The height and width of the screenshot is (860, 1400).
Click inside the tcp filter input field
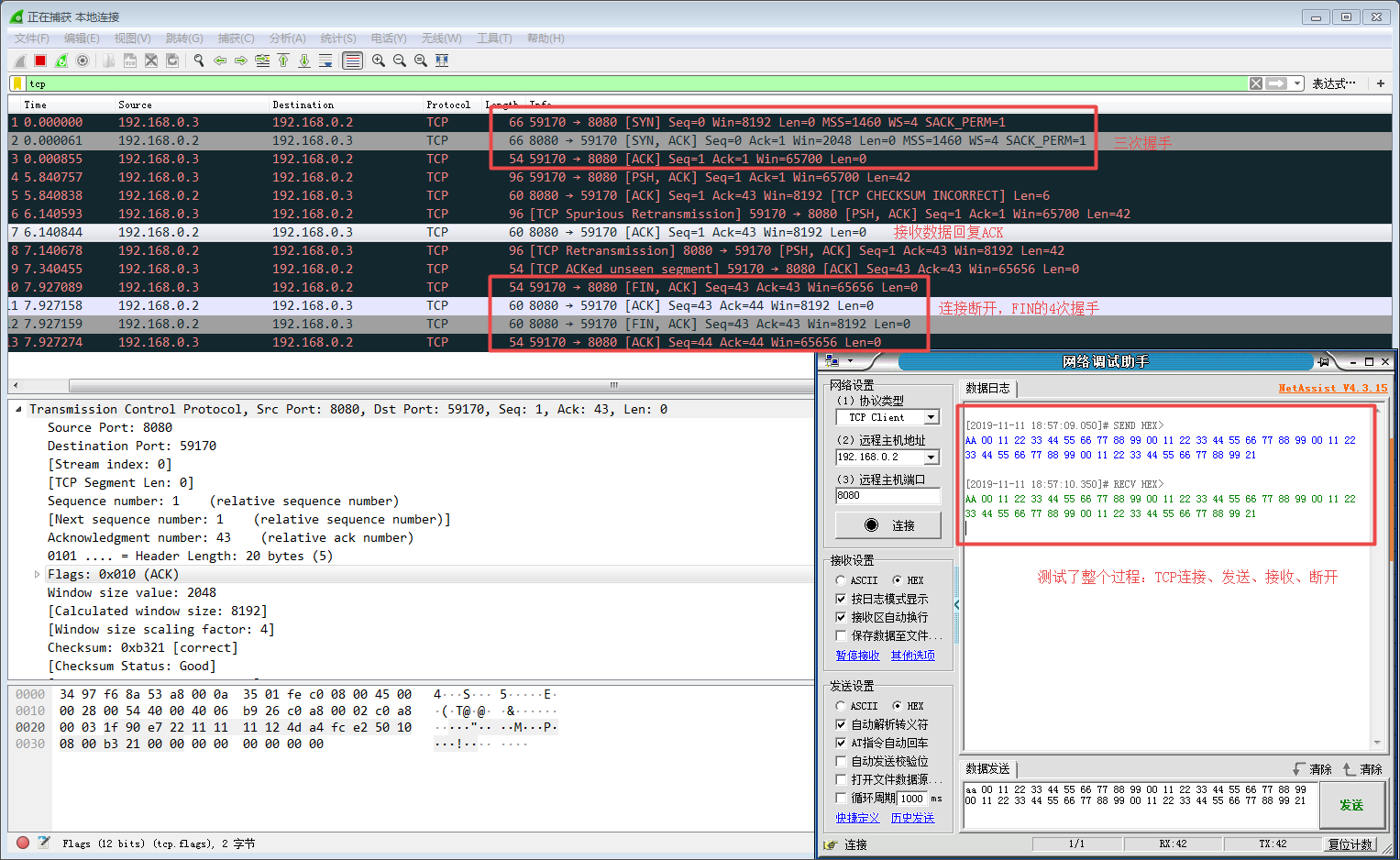(x=183, y=83)
